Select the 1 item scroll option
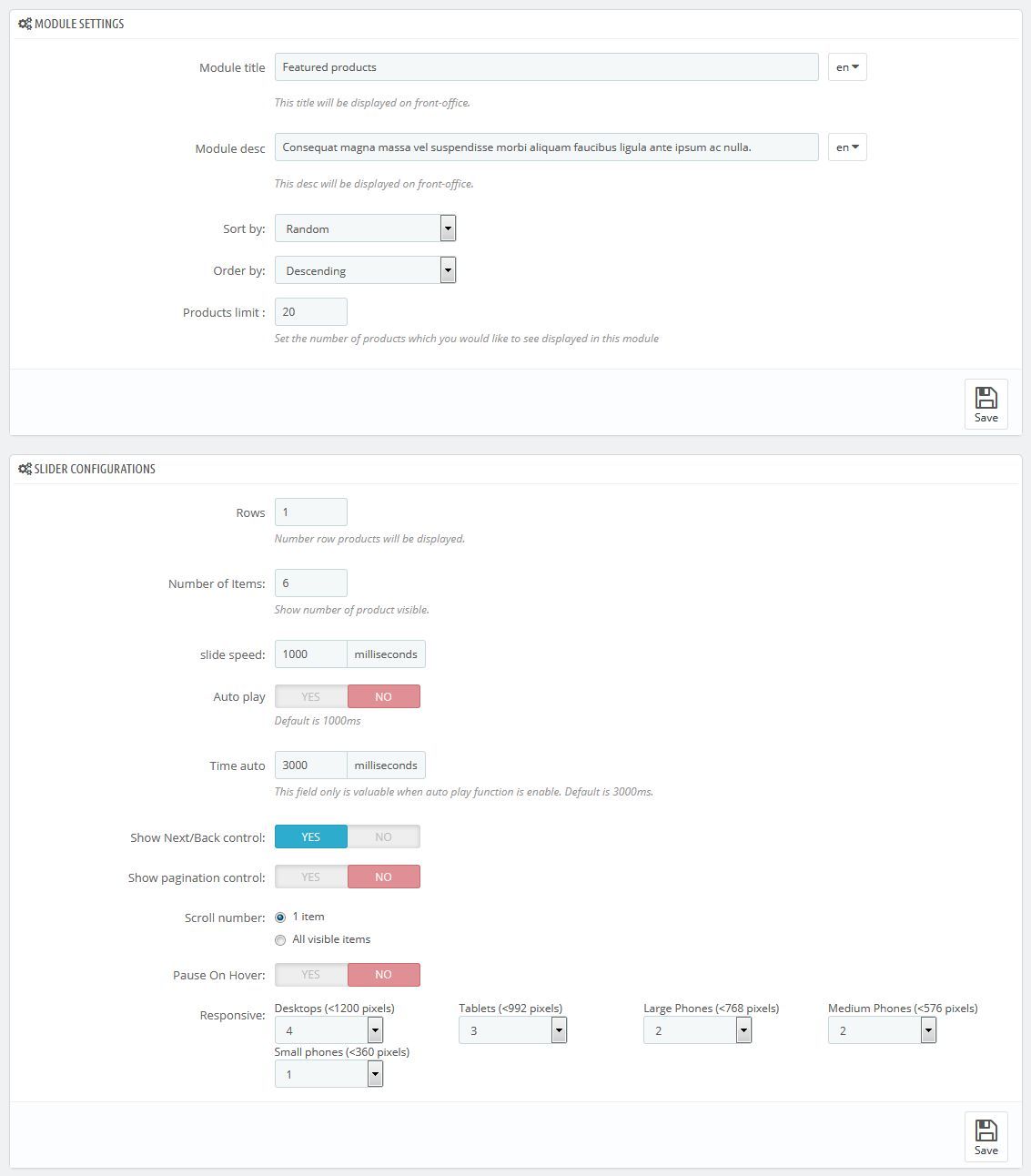1031x1176 pixels. click(x=280, y=917)
